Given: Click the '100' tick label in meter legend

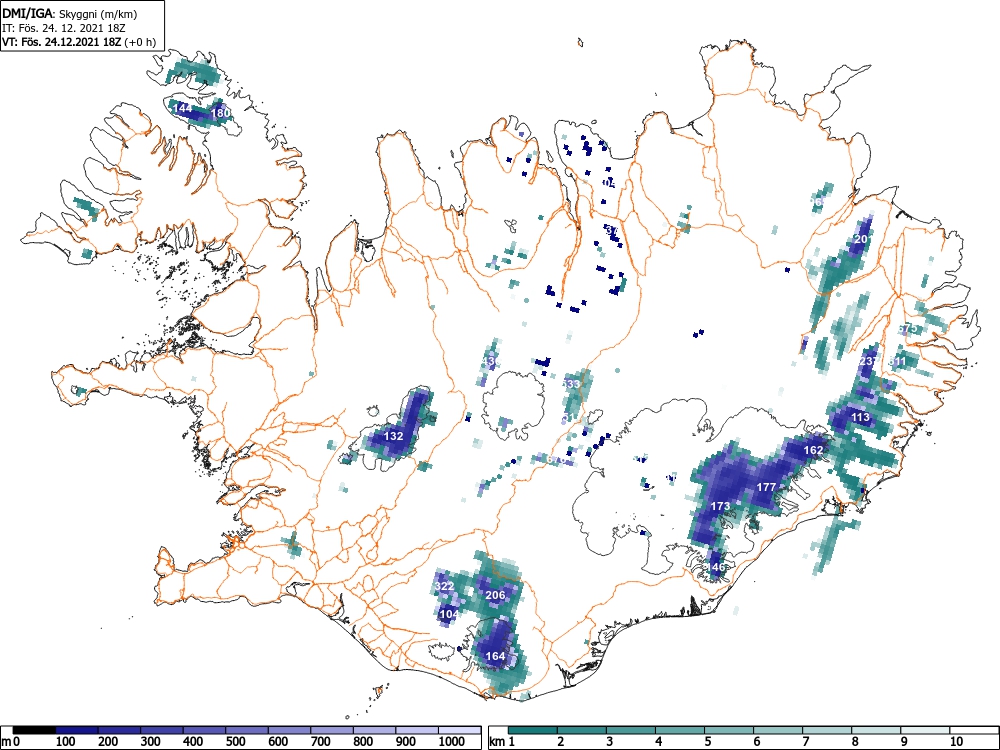Looking at the screenshot, I should 66,742.
